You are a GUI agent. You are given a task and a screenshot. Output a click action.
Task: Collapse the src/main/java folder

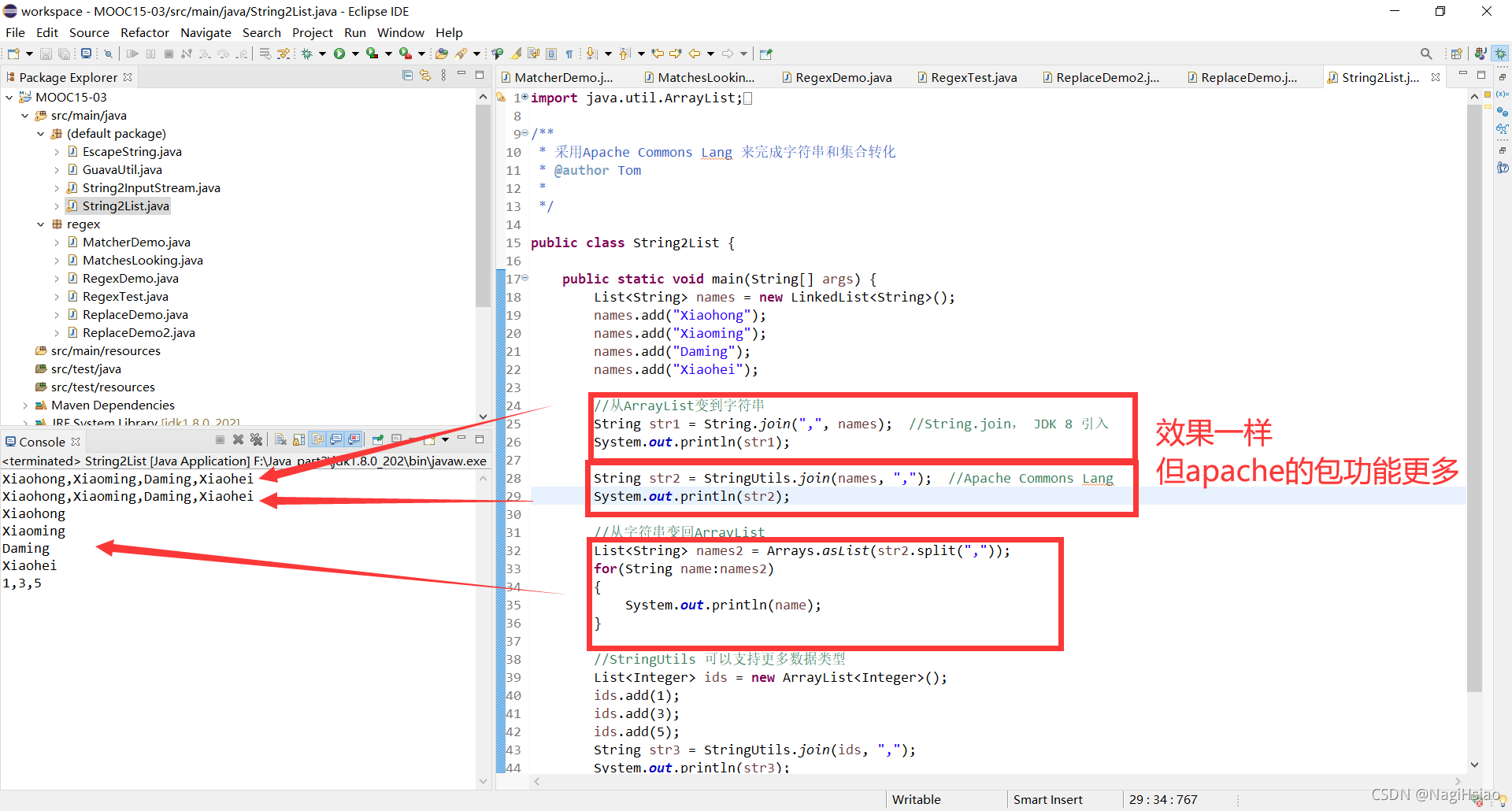point(25,115)
